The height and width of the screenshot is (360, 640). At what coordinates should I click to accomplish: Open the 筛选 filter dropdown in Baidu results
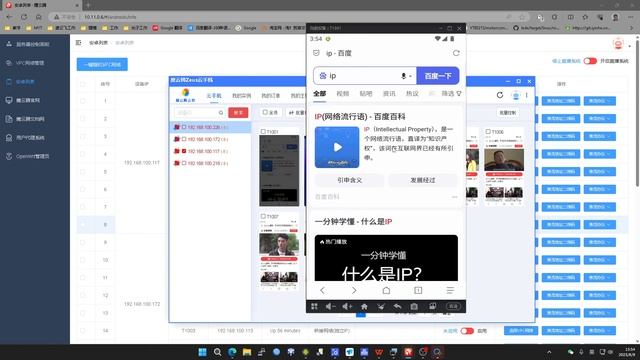(x=451, y=93)
